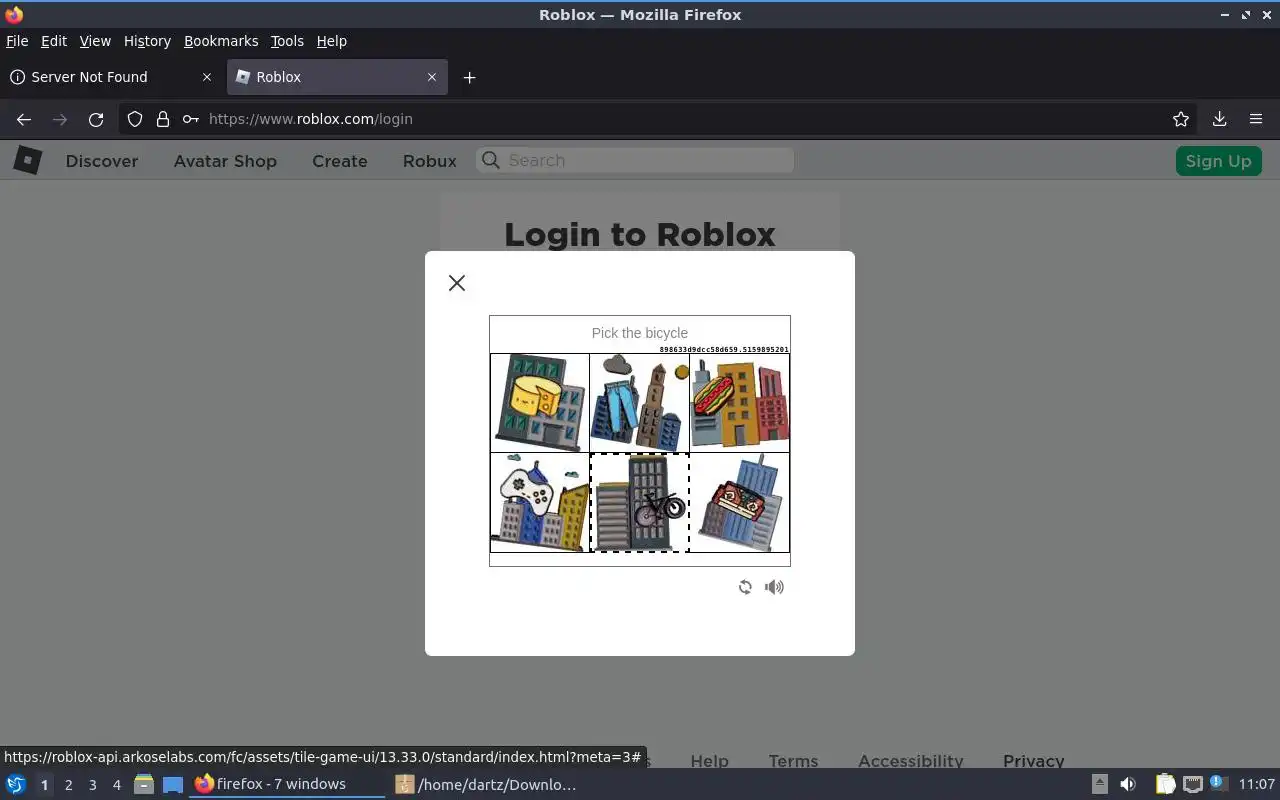Open the Edit menu
Screen dimensions: 1280x800
click(54, 41)
